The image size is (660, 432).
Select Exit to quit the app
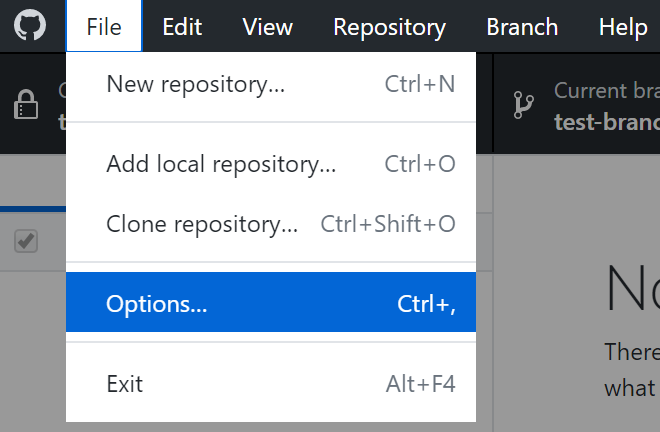125,384
